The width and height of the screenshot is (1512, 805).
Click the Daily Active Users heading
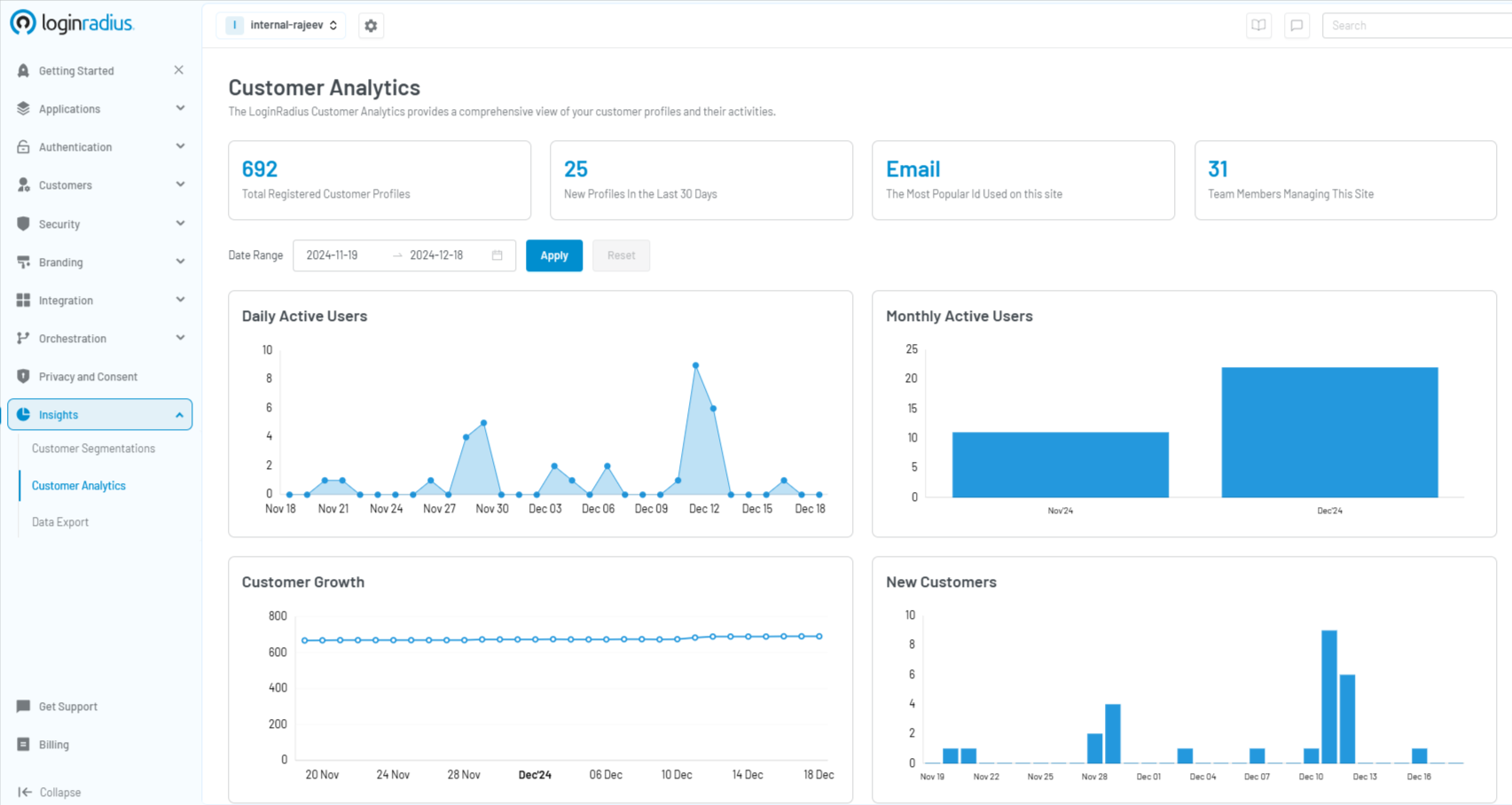(x=304, y=317)
